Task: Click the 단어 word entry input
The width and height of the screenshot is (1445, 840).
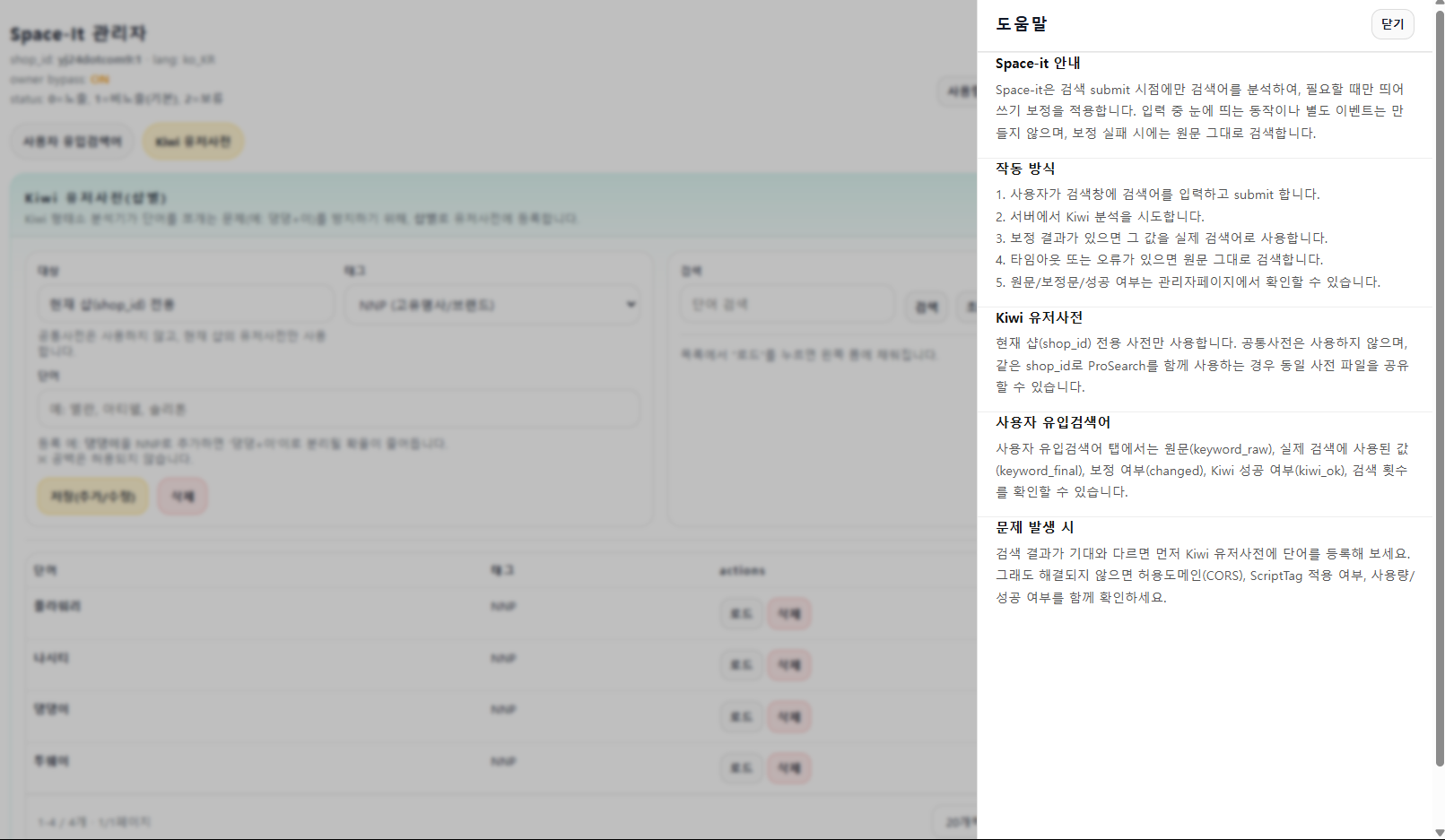Action: pyautogui.click(x=338, y=409)
